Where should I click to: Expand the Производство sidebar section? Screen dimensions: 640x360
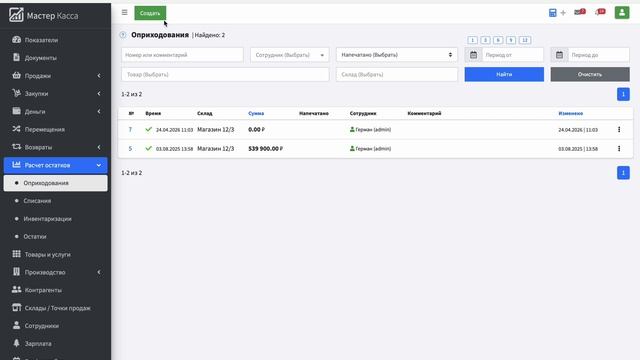click(x=56, y=272)
